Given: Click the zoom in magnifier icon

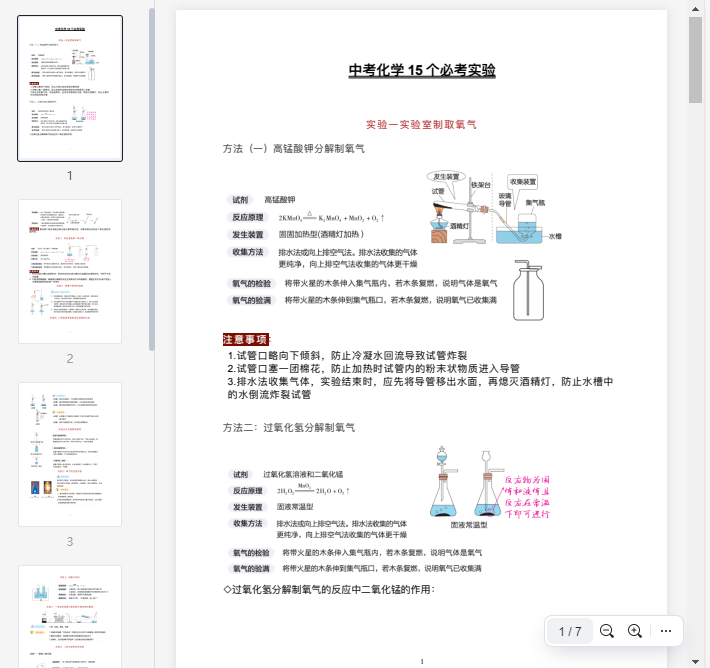Looking at the screenshot, I should (x=635, y=631).
